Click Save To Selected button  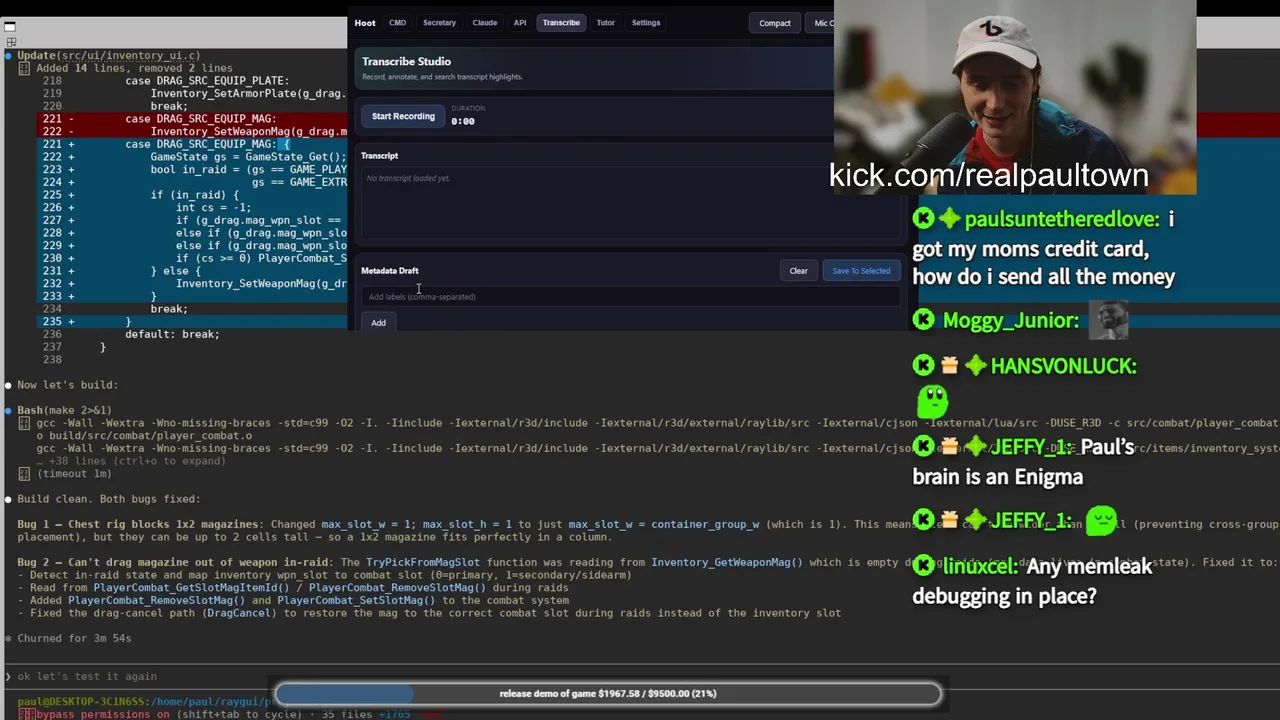(x=861, y=270)
